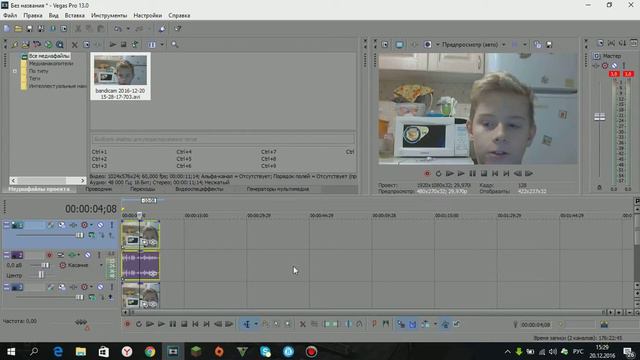Screen dimensions: 640x360
Task: Open the Вставка menu
Action: pos(75,16)
